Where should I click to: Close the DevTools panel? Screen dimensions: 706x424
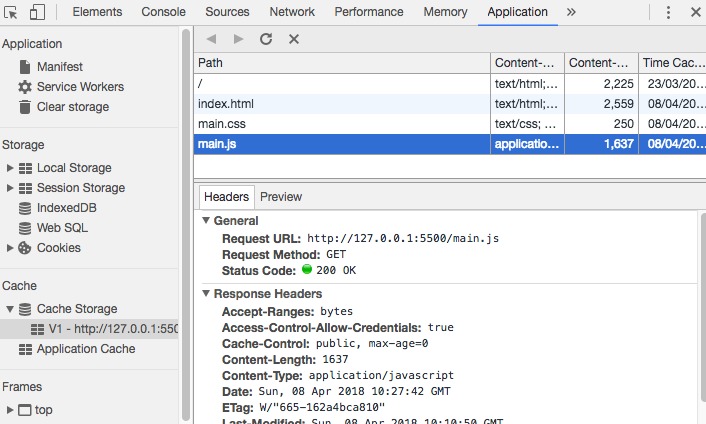(696, 12)
